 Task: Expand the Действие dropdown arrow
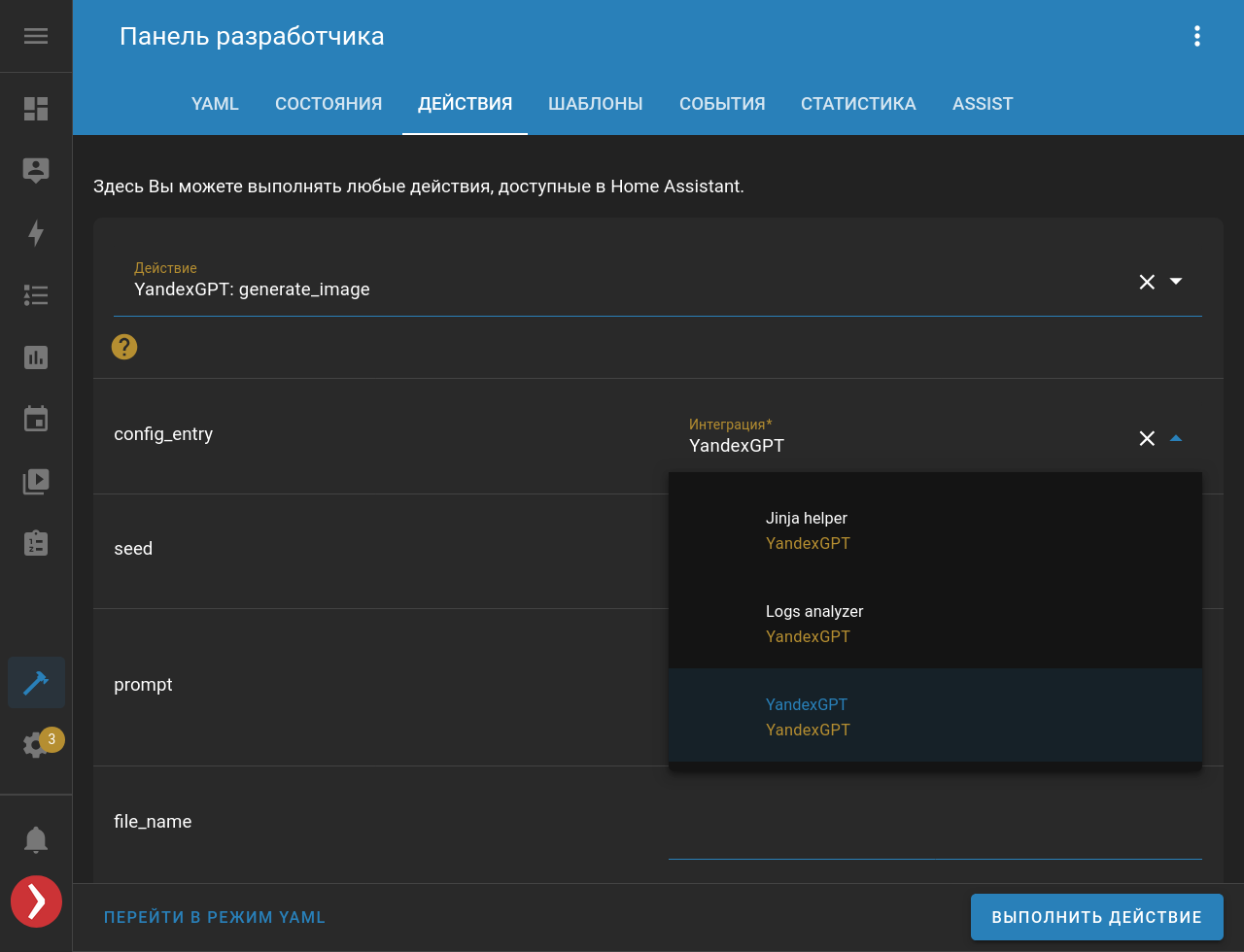tap(1176, 282)
